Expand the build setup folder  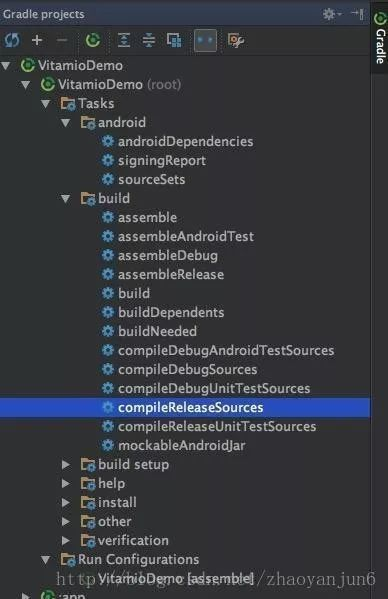coord(66,465)
